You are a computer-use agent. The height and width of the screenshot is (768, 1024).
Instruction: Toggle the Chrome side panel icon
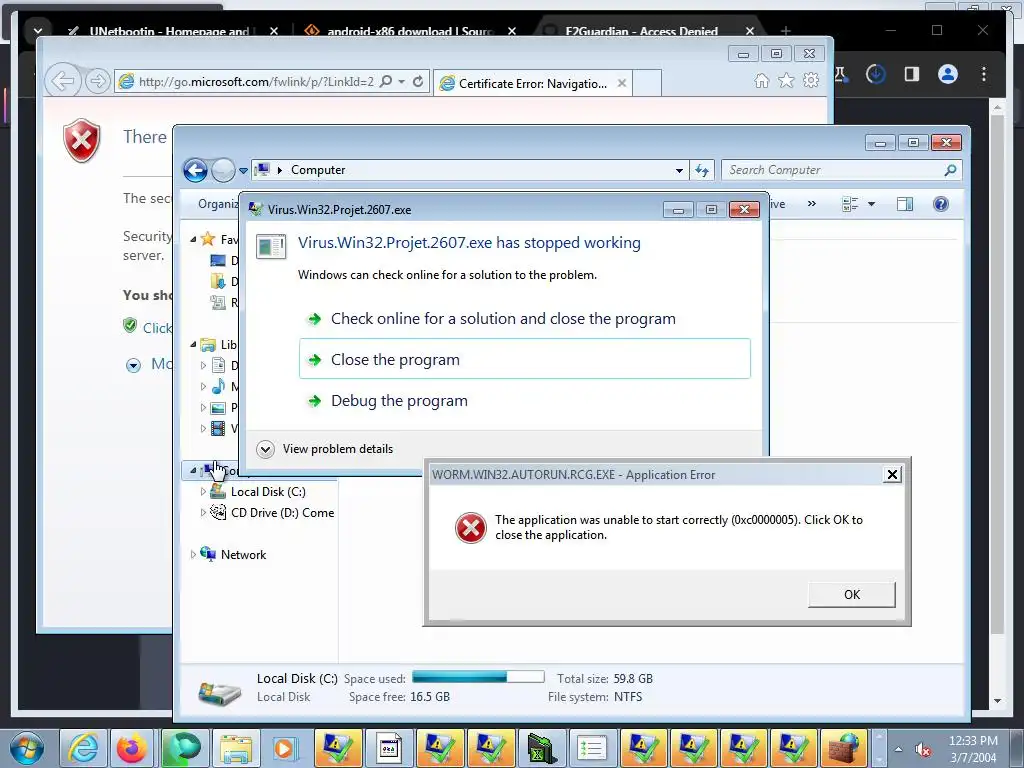coord(912,74)
